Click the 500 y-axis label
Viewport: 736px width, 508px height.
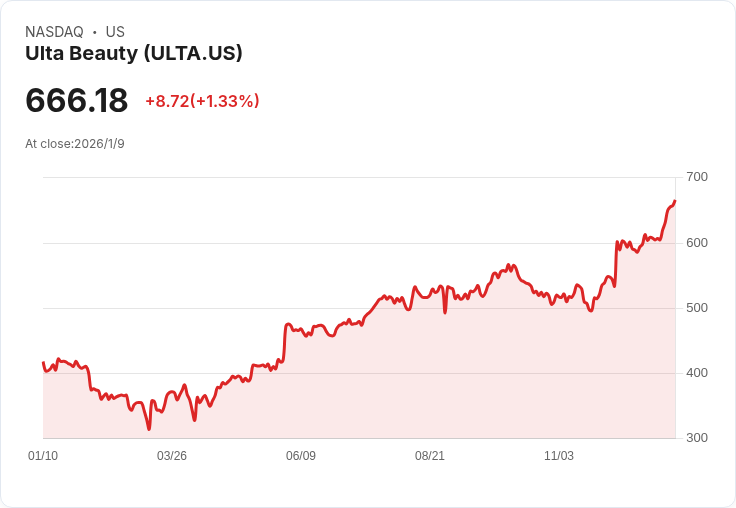pyautogui.click(x=697, y=308)
